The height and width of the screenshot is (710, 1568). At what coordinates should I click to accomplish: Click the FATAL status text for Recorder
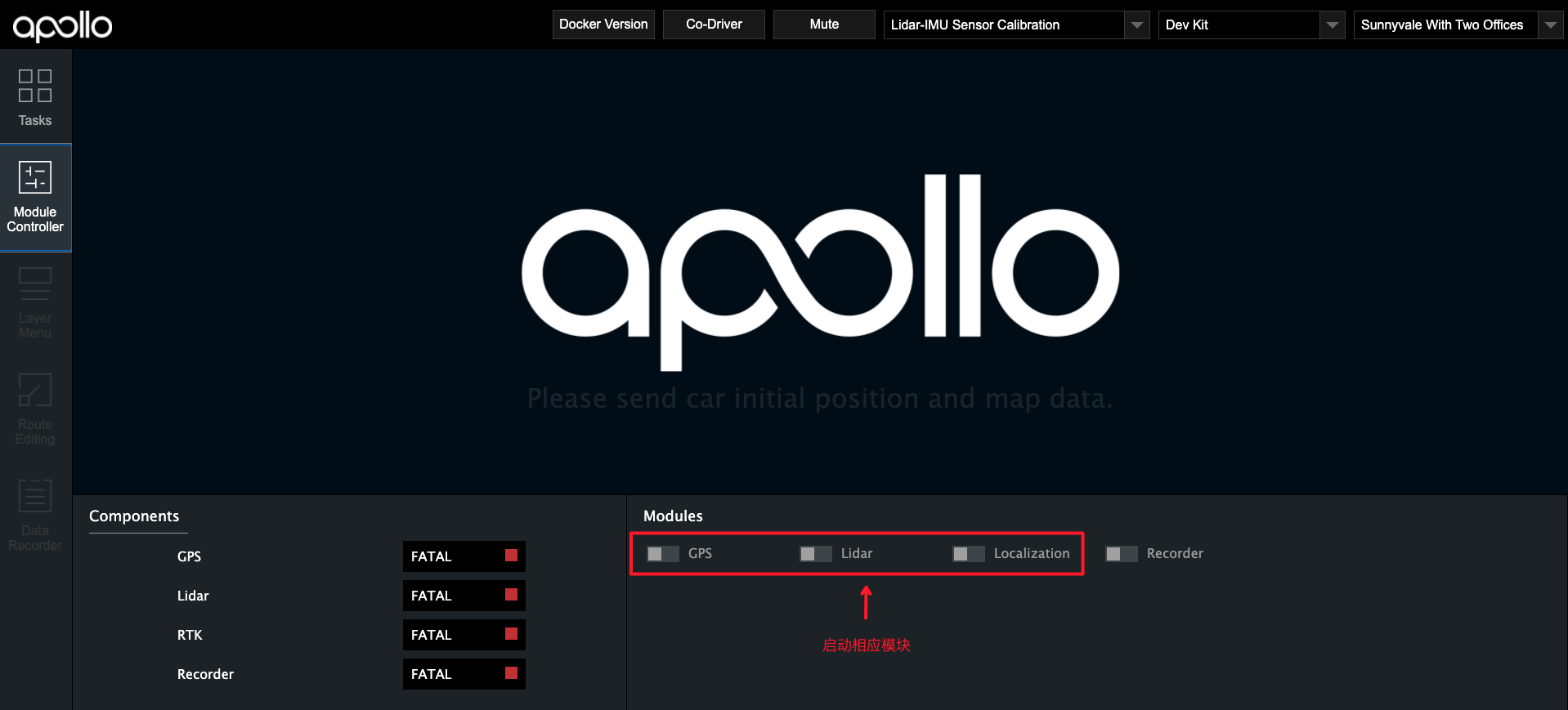pyautogui.click(x=431, y=674)
